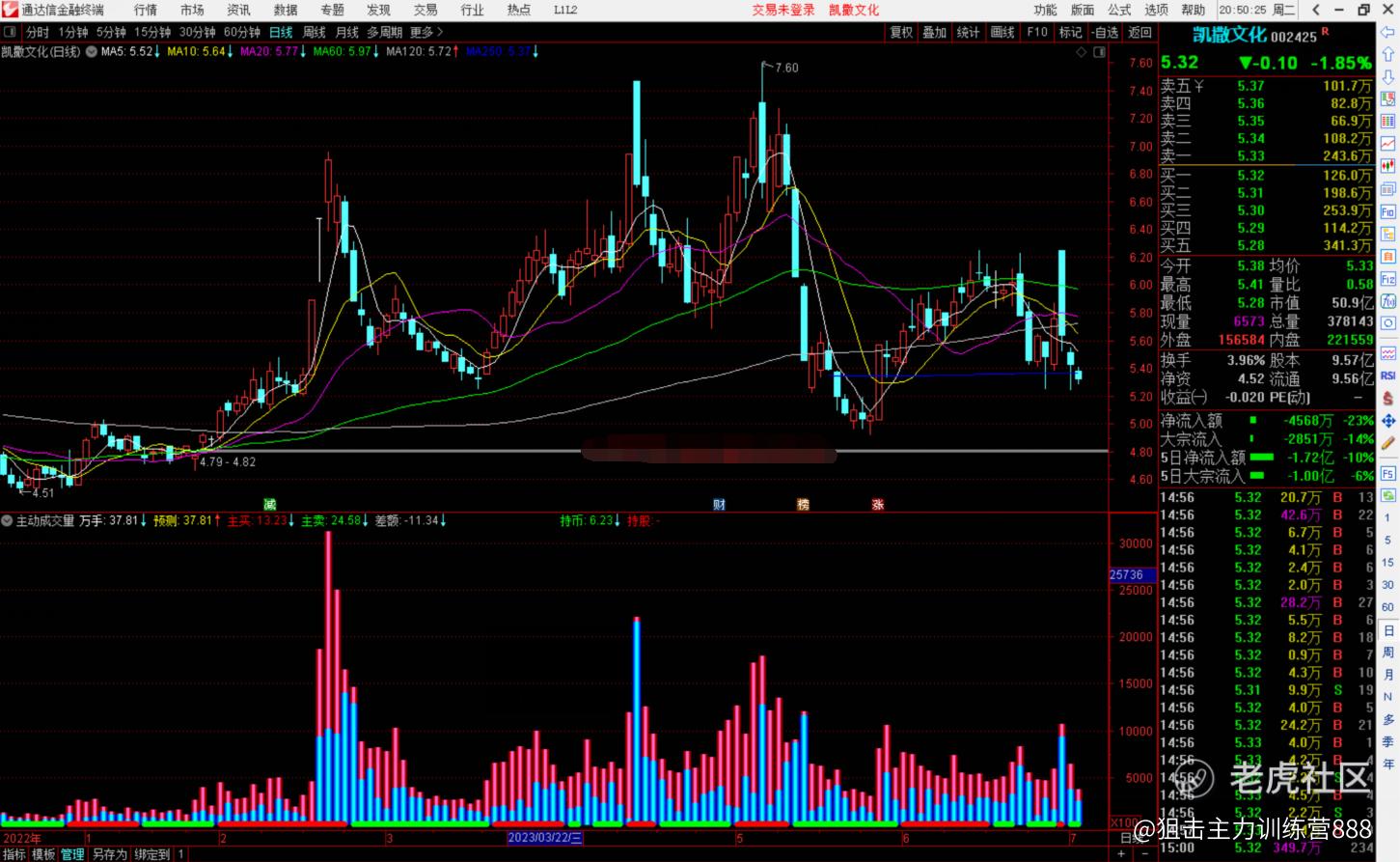Open the 资讯 top menu

pyautogui.click(x=238, y=10)
